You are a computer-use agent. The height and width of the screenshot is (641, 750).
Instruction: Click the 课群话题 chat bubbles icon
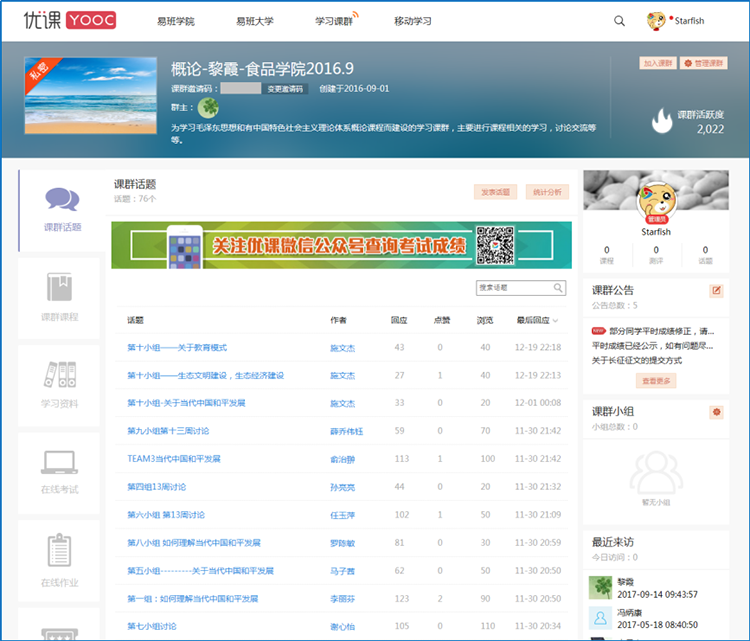tap(62, 200)
